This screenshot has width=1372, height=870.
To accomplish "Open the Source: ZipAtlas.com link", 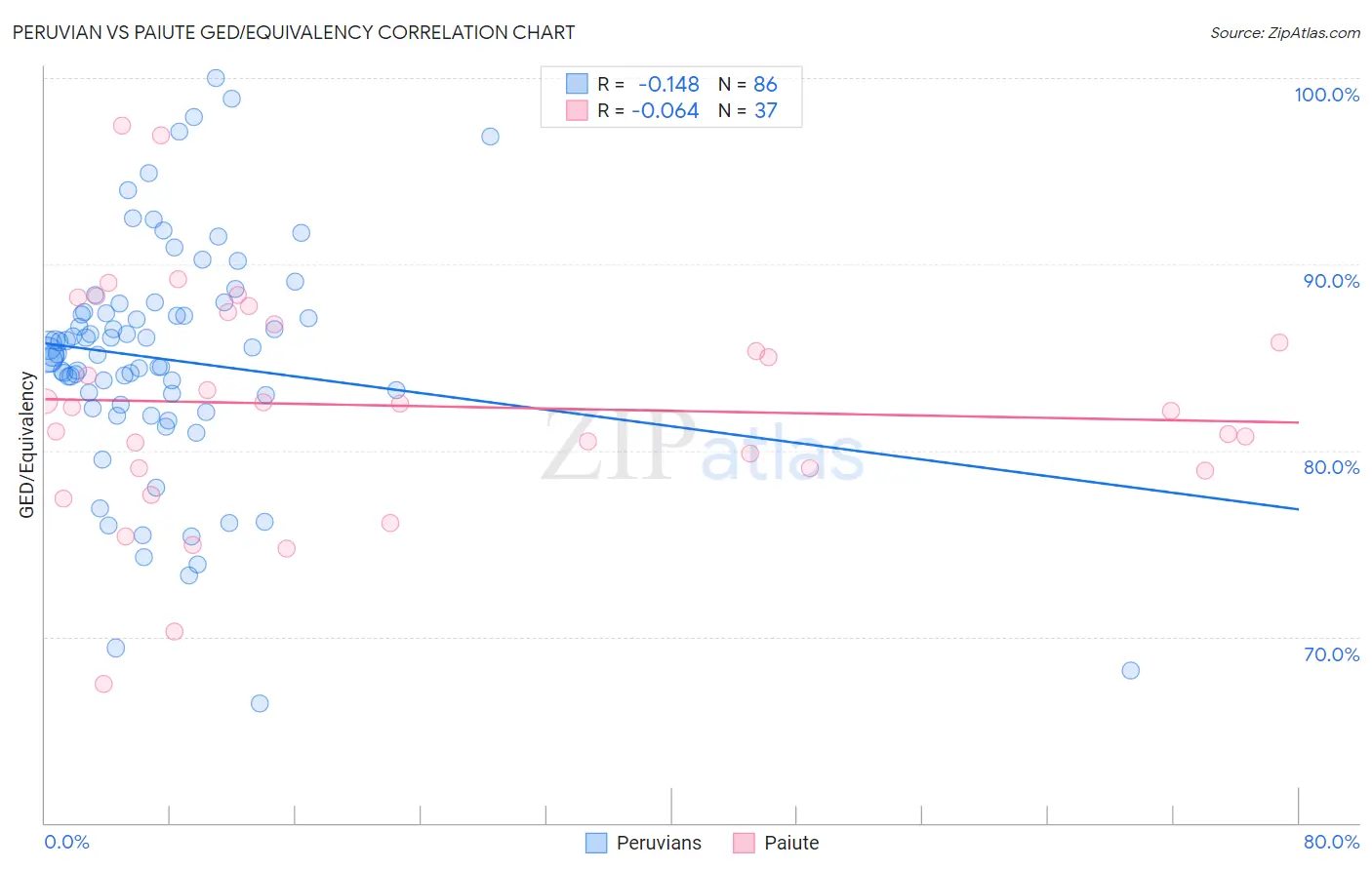I will point(1285,32).
